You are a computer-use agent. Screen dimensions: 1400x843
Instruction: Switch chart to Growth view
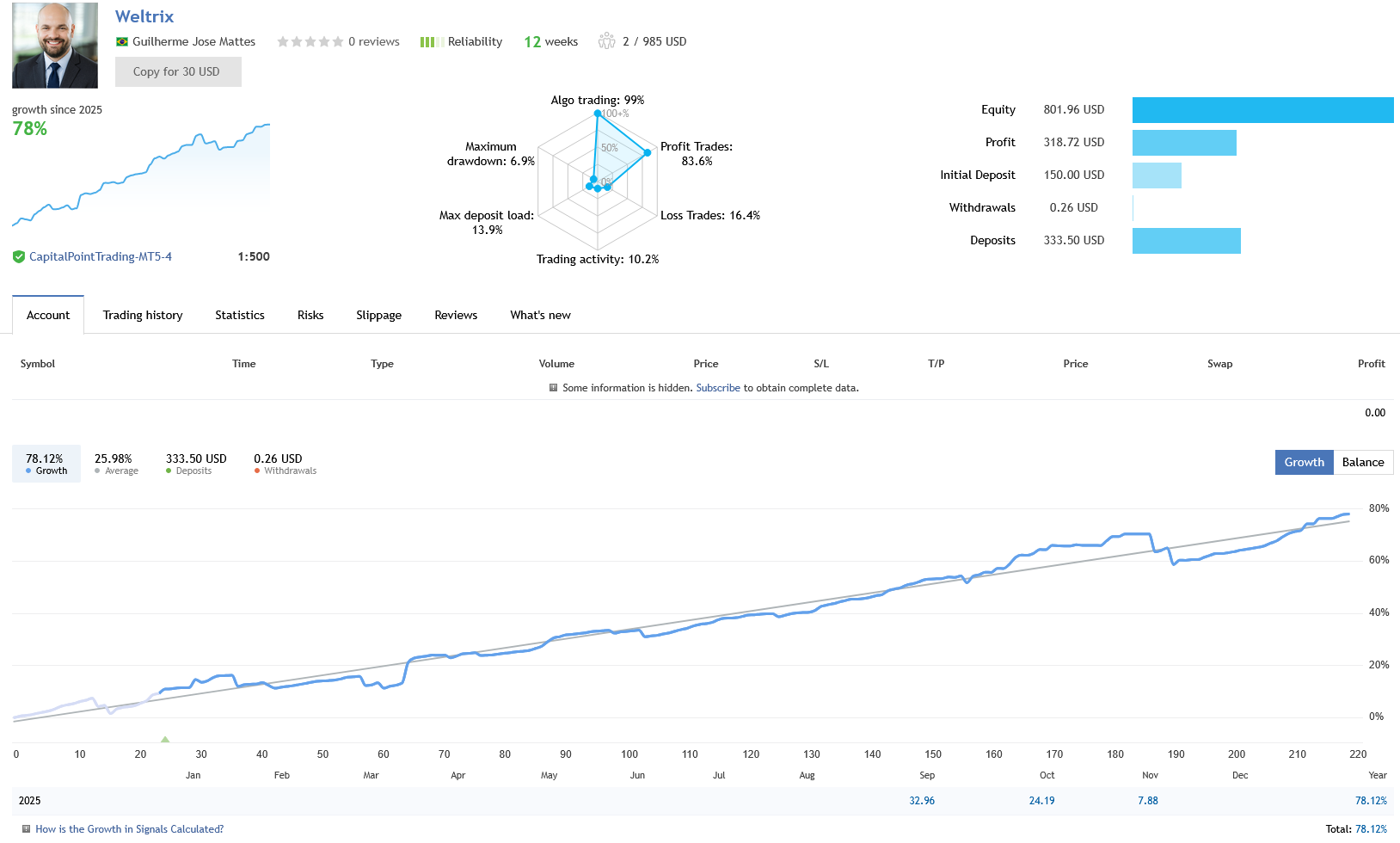1304,463
